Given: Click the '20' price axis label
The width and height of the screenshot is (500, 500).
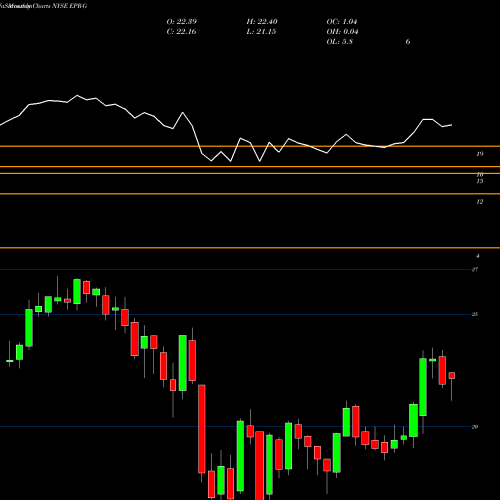Looking at the screenshot, I should click(x=475, y=427).
